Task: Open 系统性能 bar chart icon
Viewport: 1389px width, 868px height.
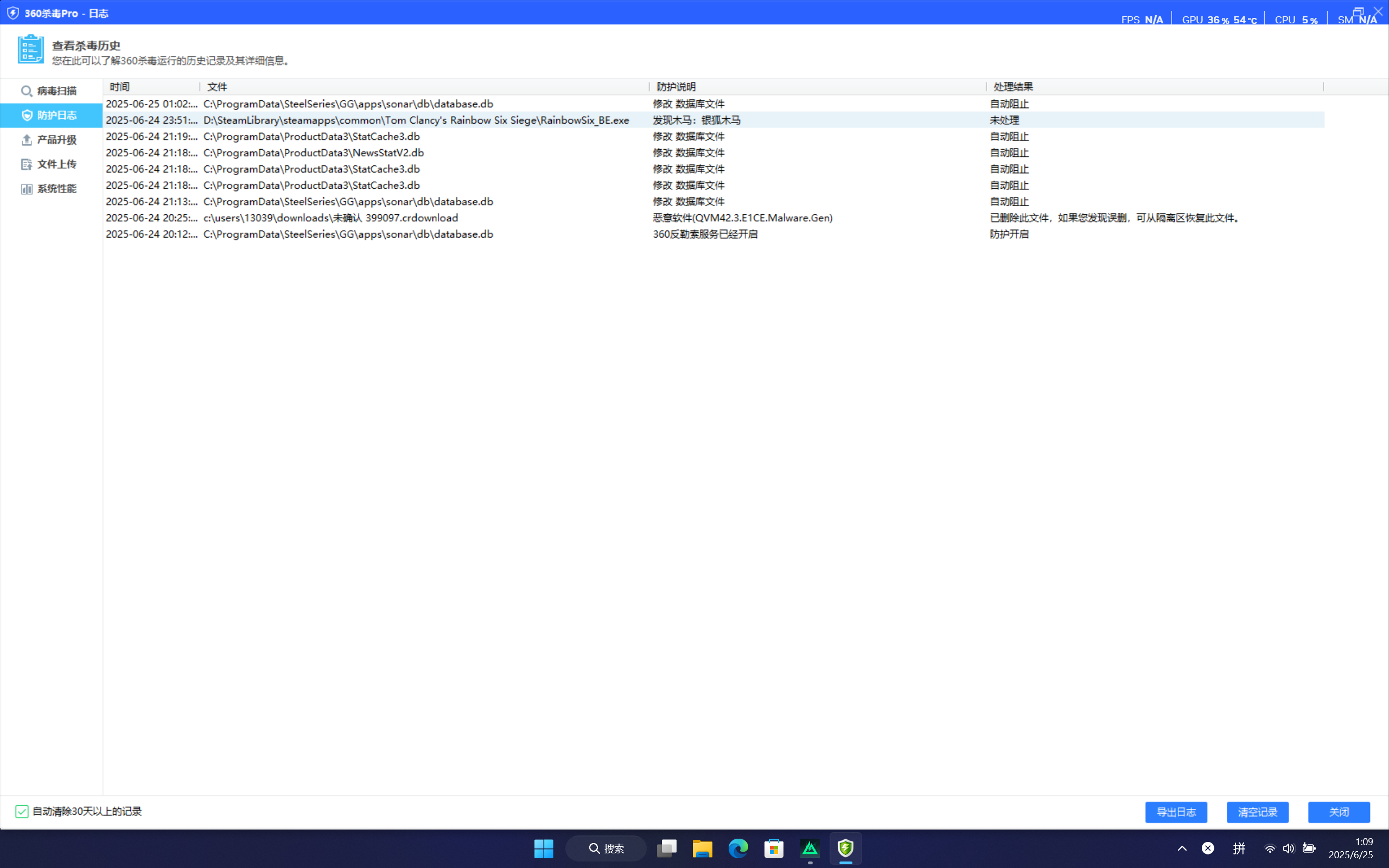Action: [x=27, y=189]
